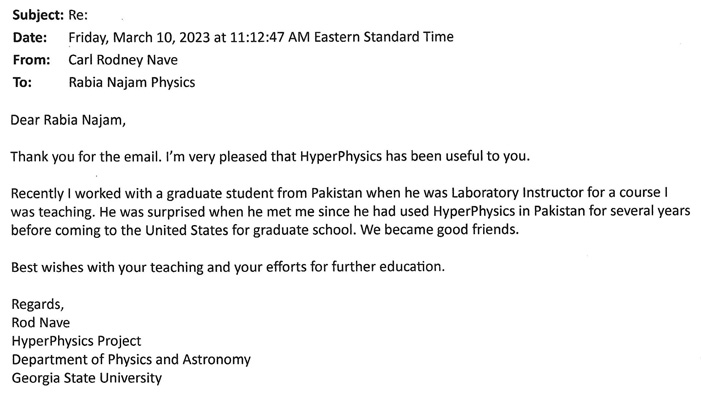Click the "Eastern Standard Time" text
Screen dimensions: 701x404
point(384,37)
